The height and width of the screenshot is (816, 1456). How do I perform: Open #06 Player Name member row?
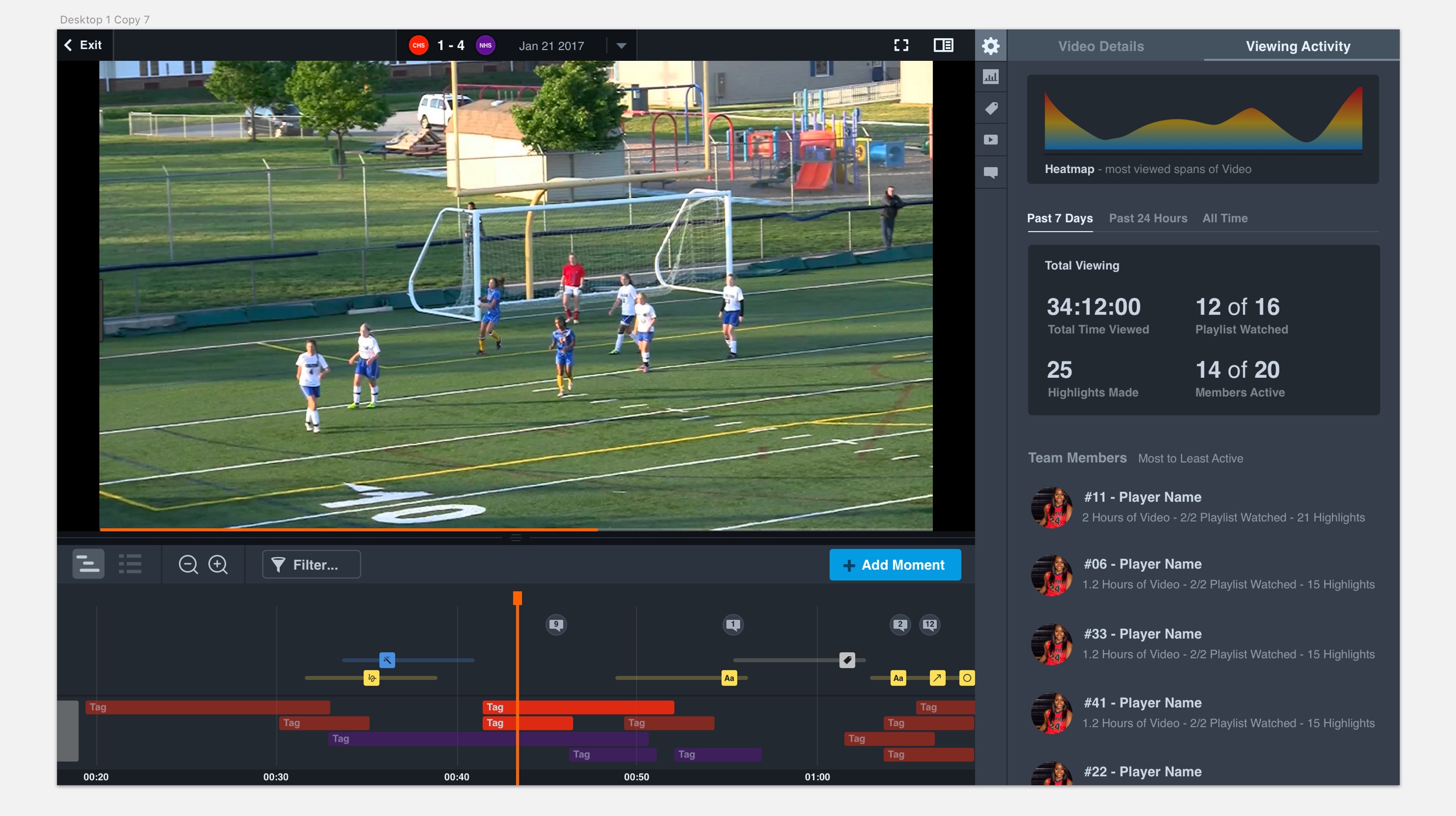1203,574
